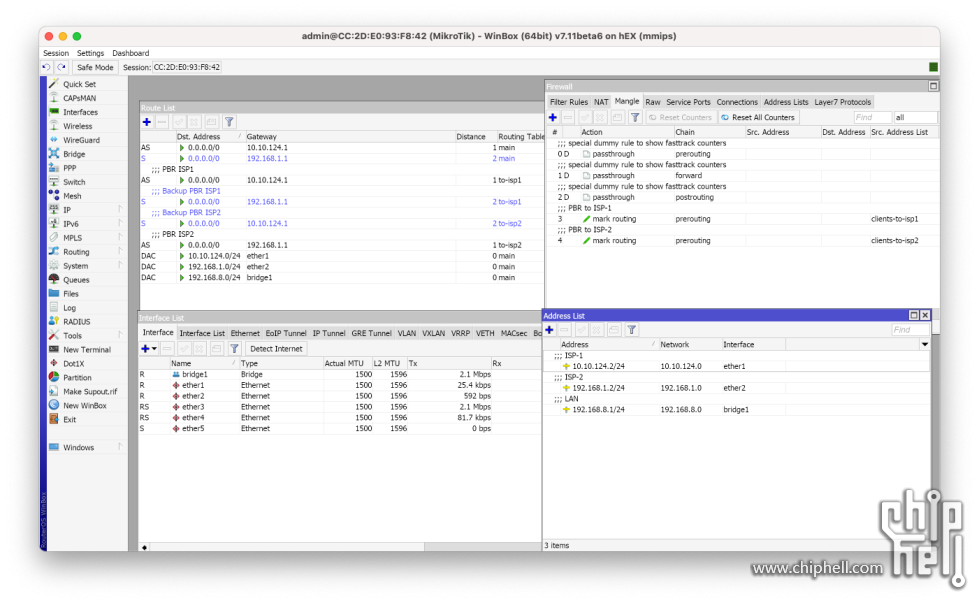Screen dimensions: 979x603
Task: Open Mesh in the sidebar
Action: coord(72,196)
